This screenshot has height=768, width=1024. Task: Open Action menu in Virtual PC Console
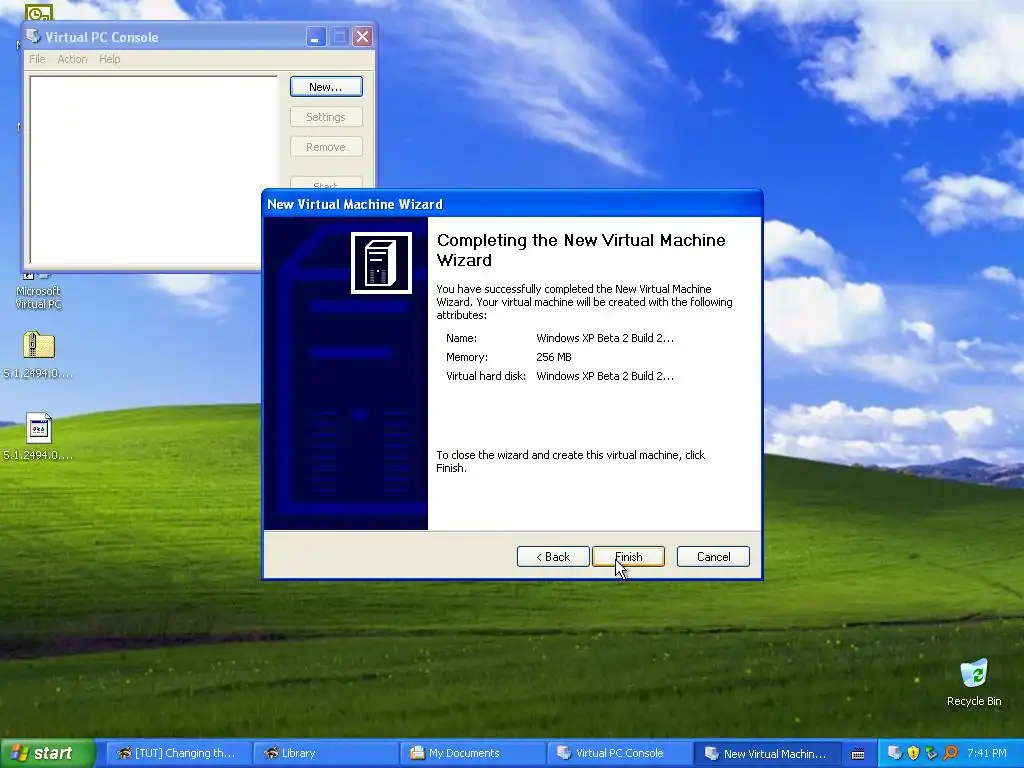pyautogui.click(x=72, y=59)
